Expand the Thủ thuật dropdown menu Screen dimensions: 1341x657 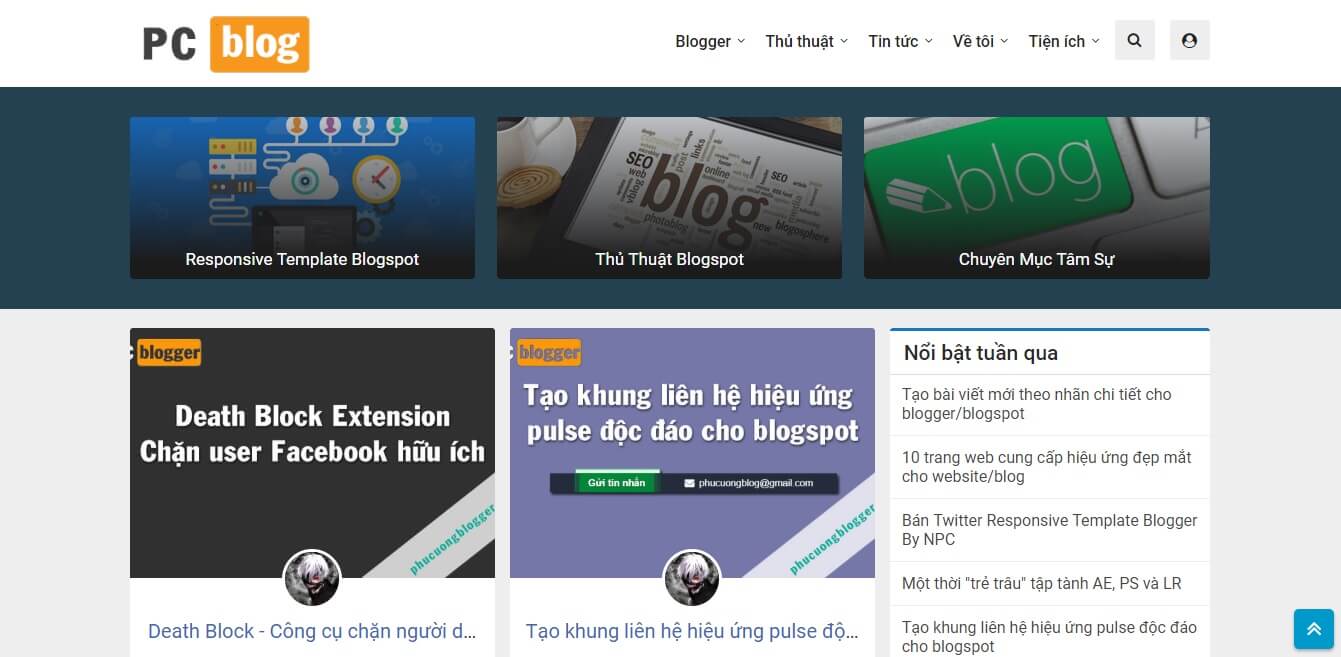(x=806, y=41)
